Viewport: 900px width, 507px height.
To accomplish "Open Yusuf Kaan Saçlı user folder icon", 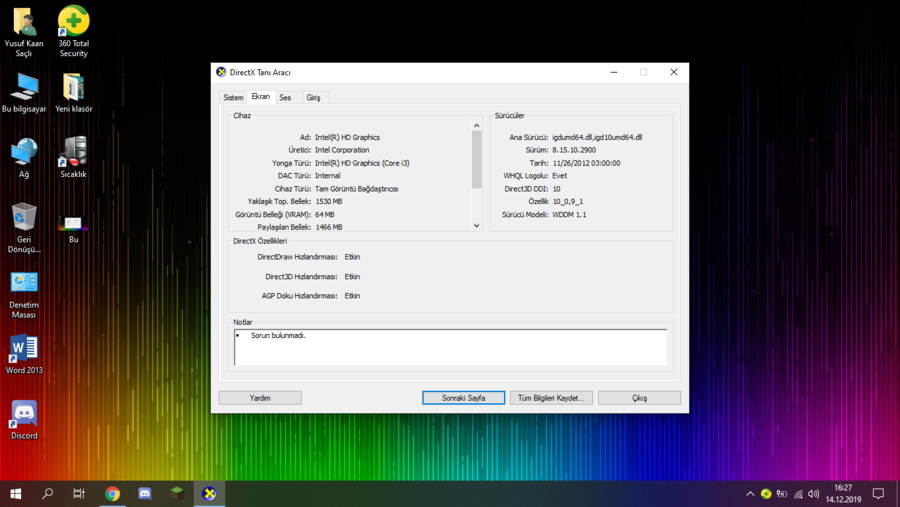I will point(24,32).
